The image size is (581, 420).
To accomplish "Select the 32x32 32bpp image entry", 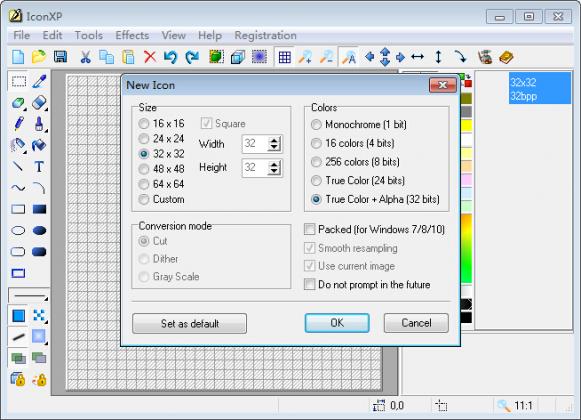I will point(539,89).
